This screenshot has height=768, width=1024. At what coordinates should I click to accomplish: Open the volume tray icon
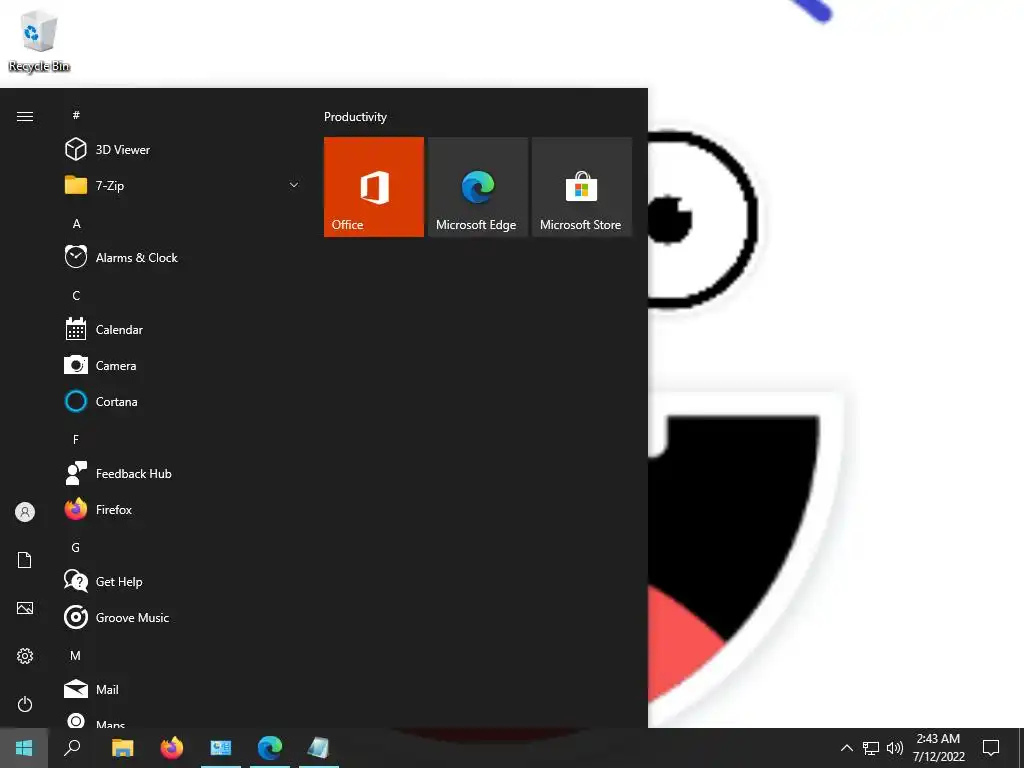(895, 748)
